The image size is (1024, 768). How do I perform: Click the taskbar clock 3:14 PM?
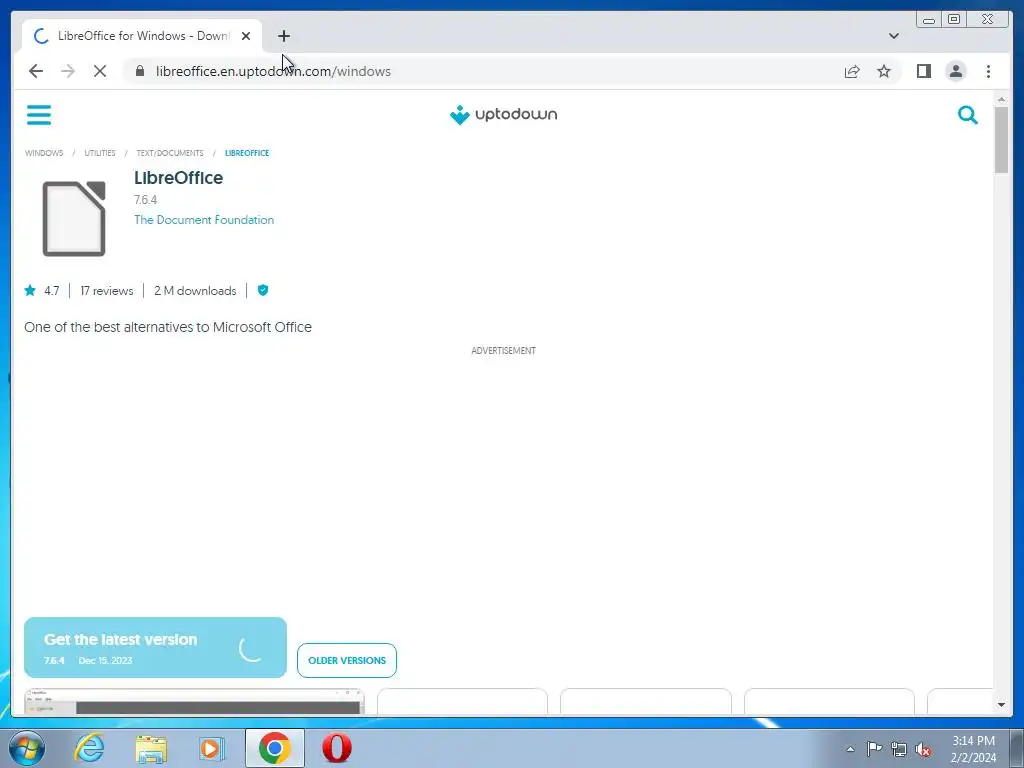click(973, 749)
